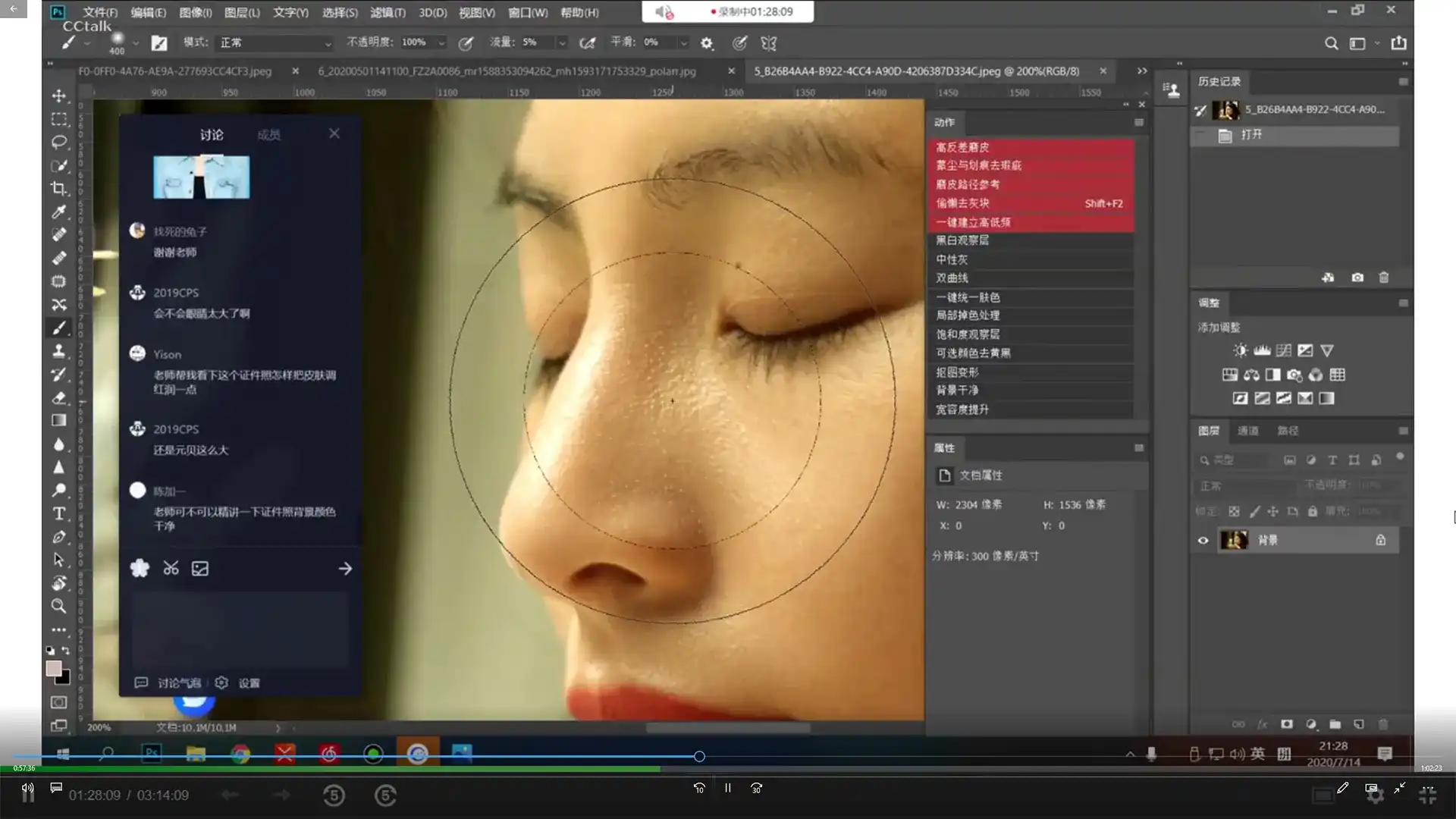Toggle lock position for layers
This screenshot has height=819, width=1456.
[x=1272, y=512]
